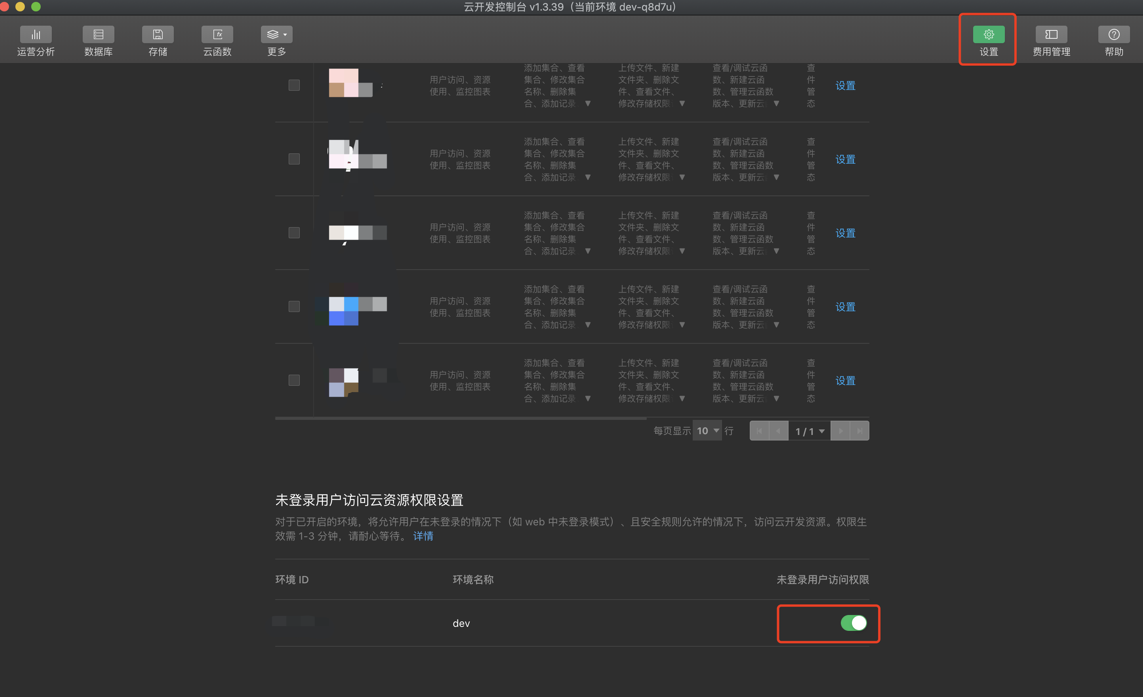Expand the file permissions dropdown in the first row
Viewport: 1143px width, 697px height.
[682, 103]
